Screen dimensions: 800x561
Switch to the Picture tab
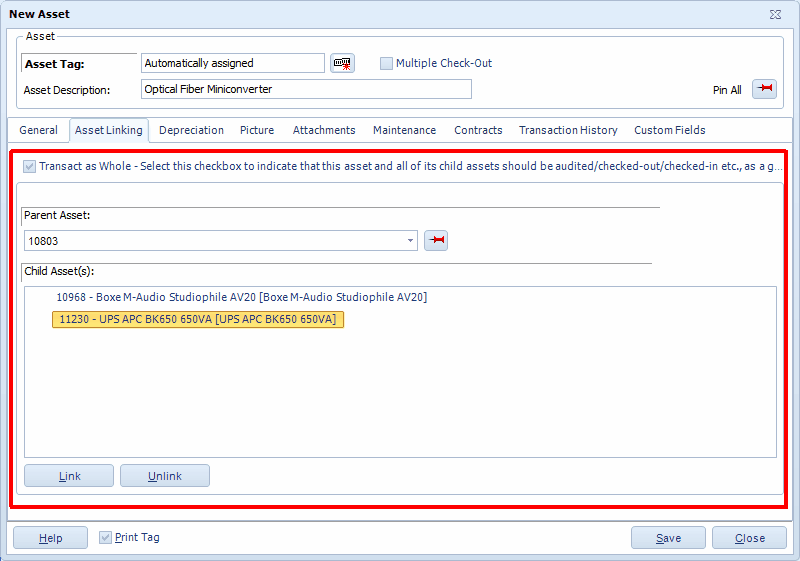tap(257, 130)
